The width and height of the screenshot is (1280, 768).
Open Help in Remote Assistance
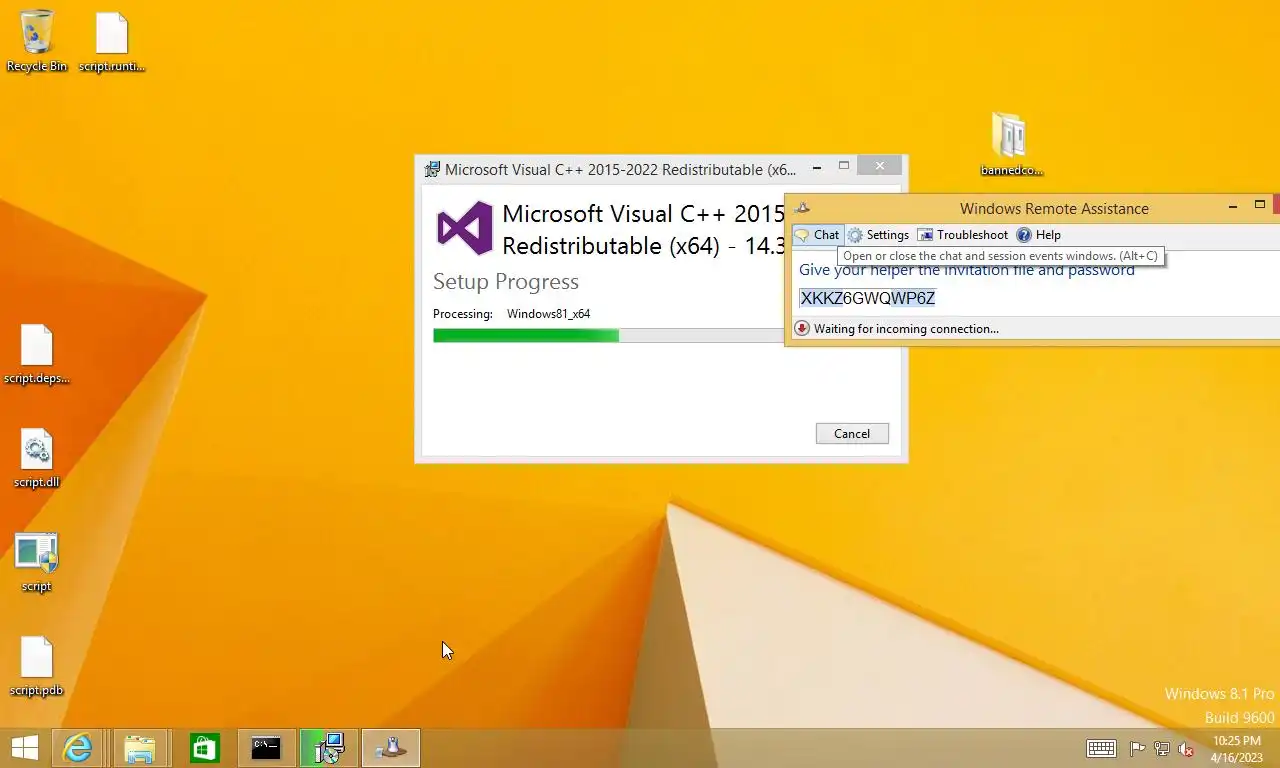(1039, 235)
